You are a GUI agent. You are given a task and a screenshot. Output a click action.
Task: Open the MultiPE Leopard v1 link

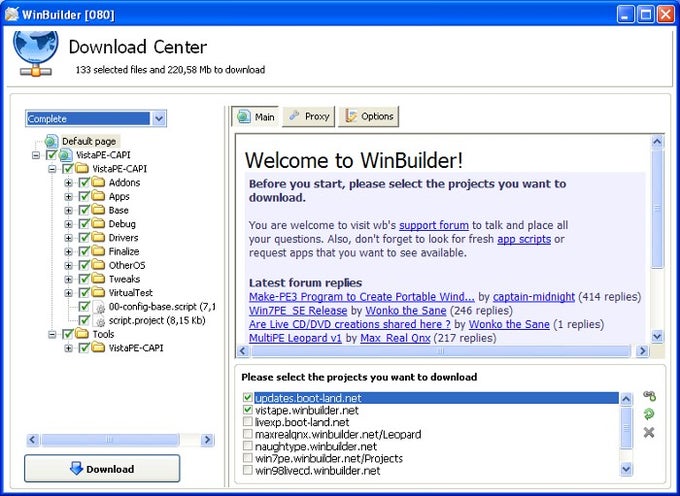[295, 338]
